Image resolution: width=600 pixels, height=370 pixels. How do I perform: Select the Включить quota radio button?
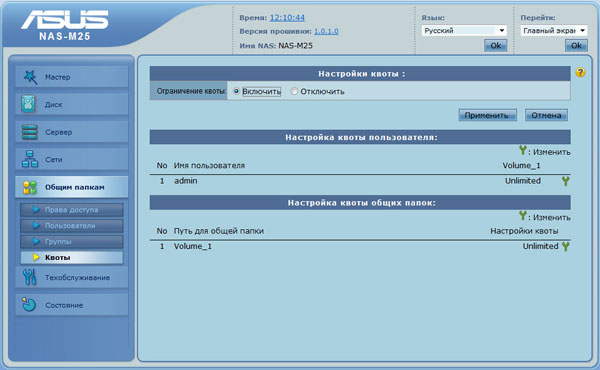(236, 91)
